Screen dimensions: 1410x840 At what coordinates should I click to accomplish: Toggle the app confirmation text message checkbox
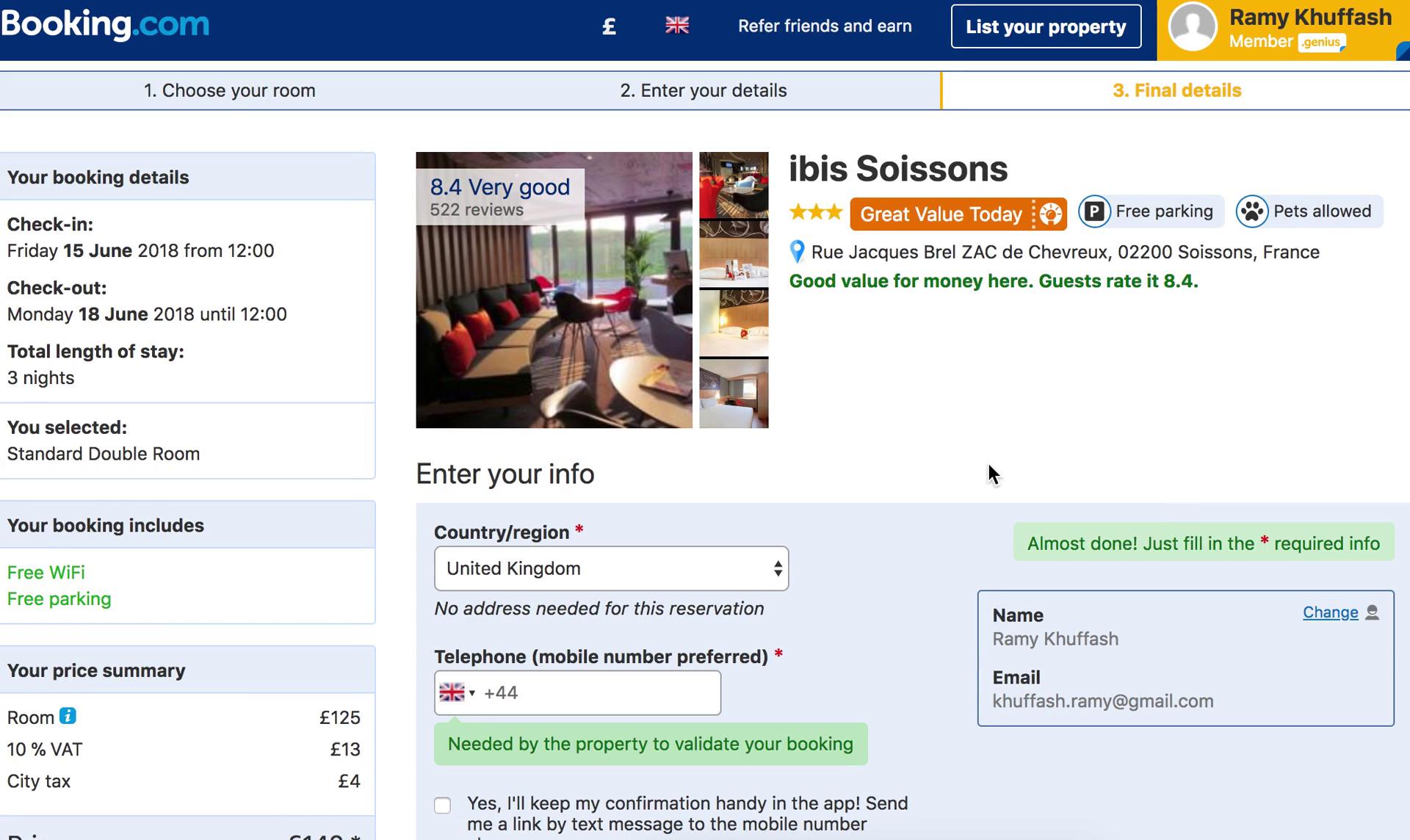[x=442, y=805]
